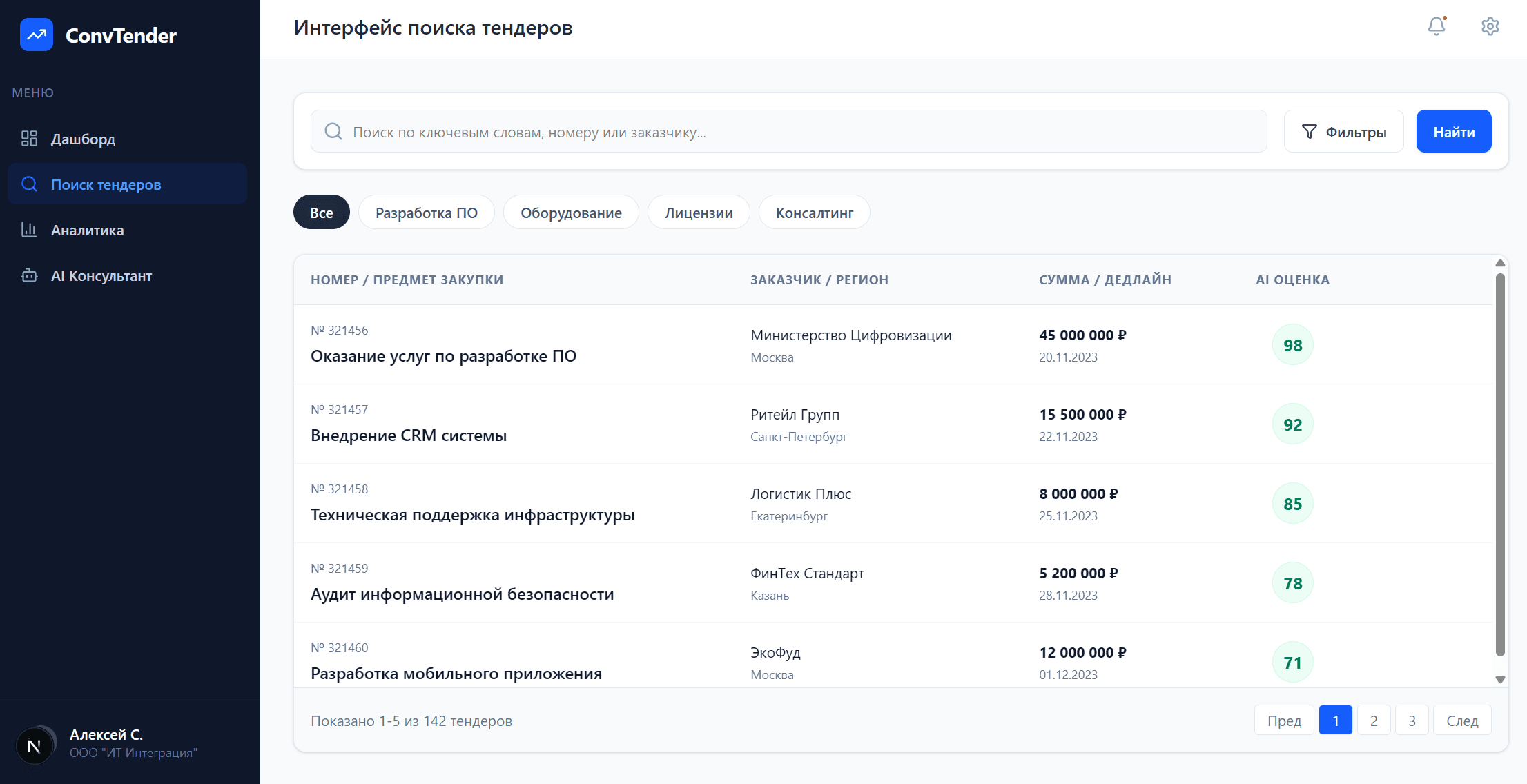Click AI score badge 85

tap(1293, 504)
